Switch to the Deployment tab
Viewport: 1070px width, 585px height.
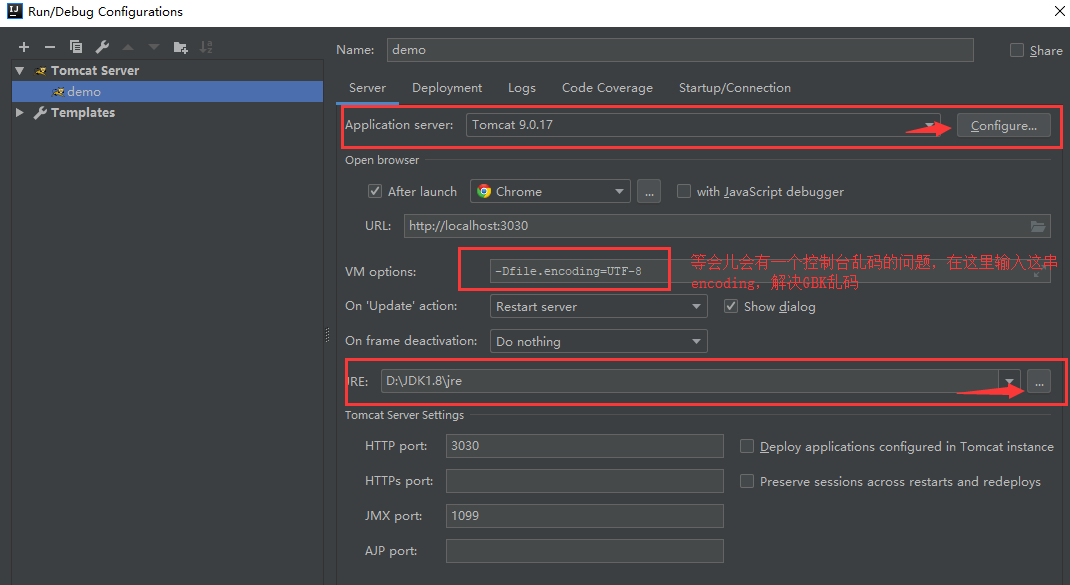(446, 87)
